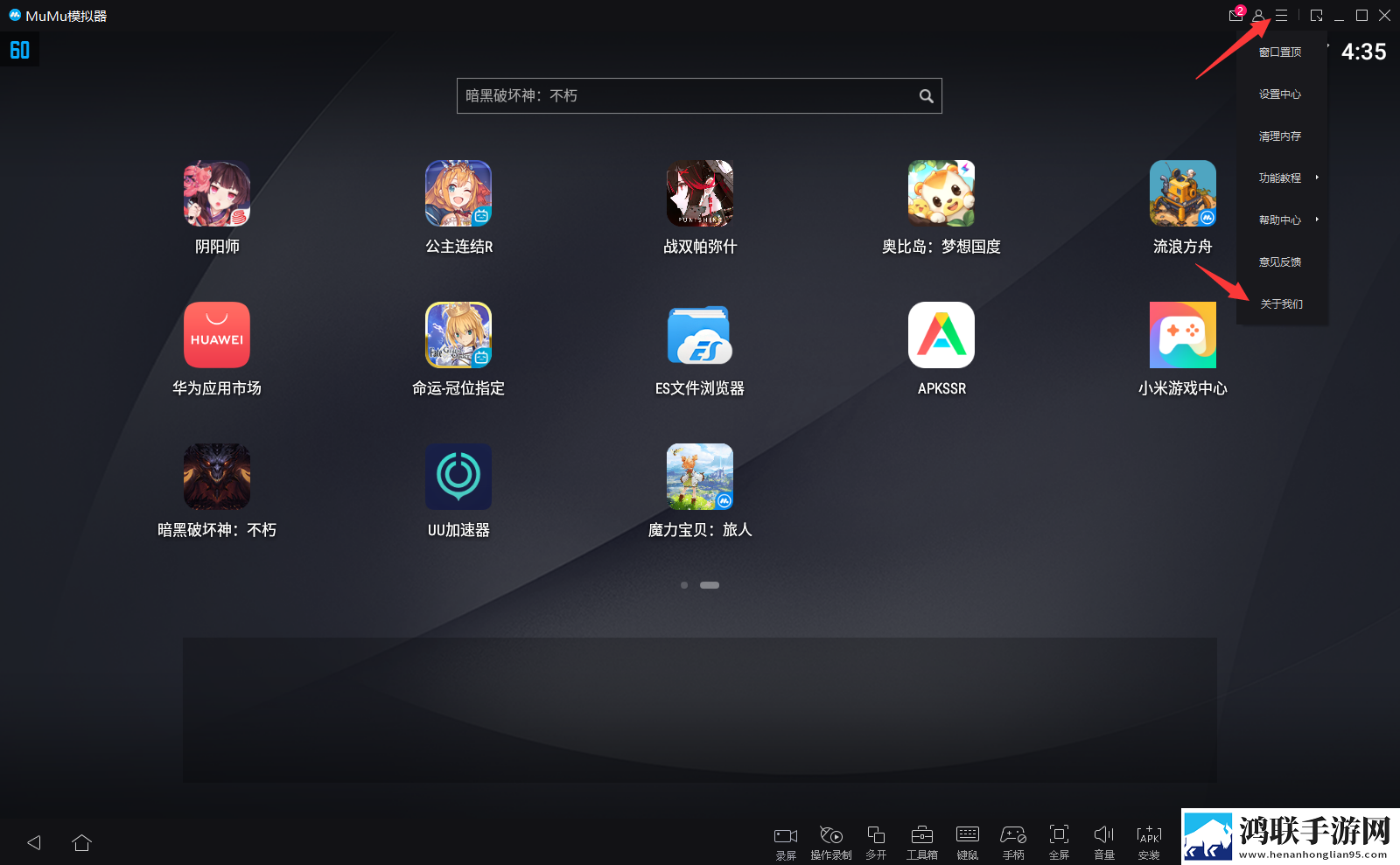Image resolution: width=1400 pixels, height=865 pixels.
Task: Expand 功能教程 submenu
Action: pos(1281,178)
